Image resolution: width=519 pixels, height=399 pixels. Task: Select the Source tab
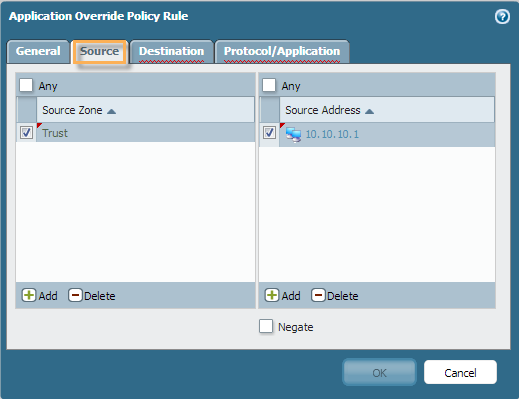[99, 51]
